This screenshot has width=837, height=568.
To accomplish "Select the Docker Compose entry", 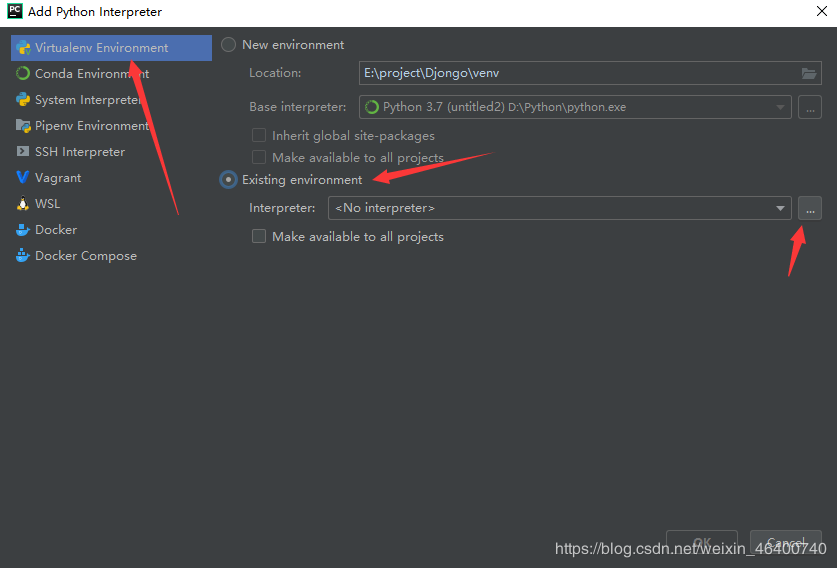I will (112, 256).
